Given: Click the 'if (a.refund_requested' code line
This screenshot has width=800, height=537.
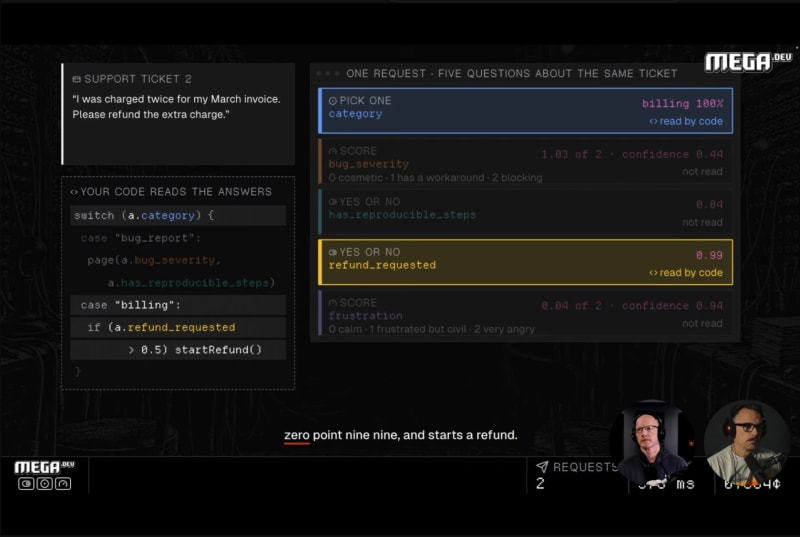Looking at the screenshot, I should pos(178,327).
